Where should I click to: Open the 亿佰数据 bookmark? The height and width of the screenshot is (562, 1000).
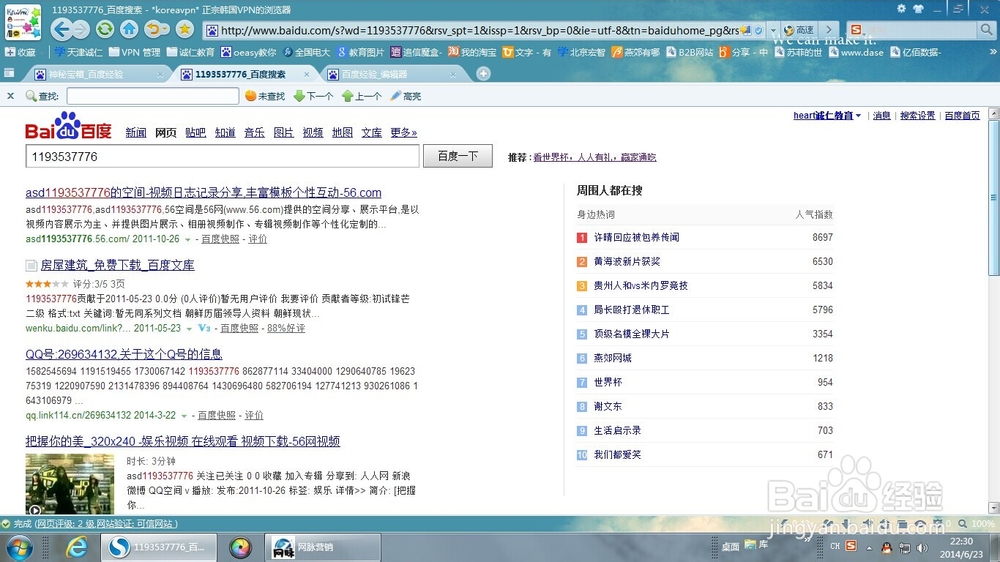[915, 52]
